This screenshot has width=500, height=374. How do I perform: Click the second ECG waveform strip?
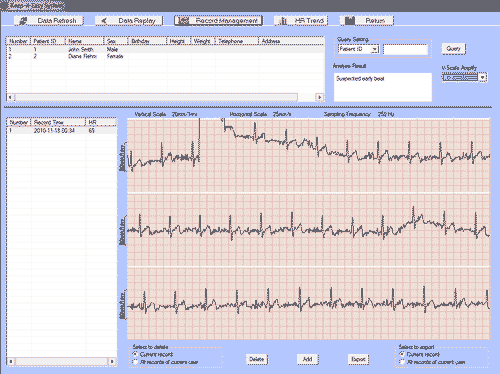point(309,230)
